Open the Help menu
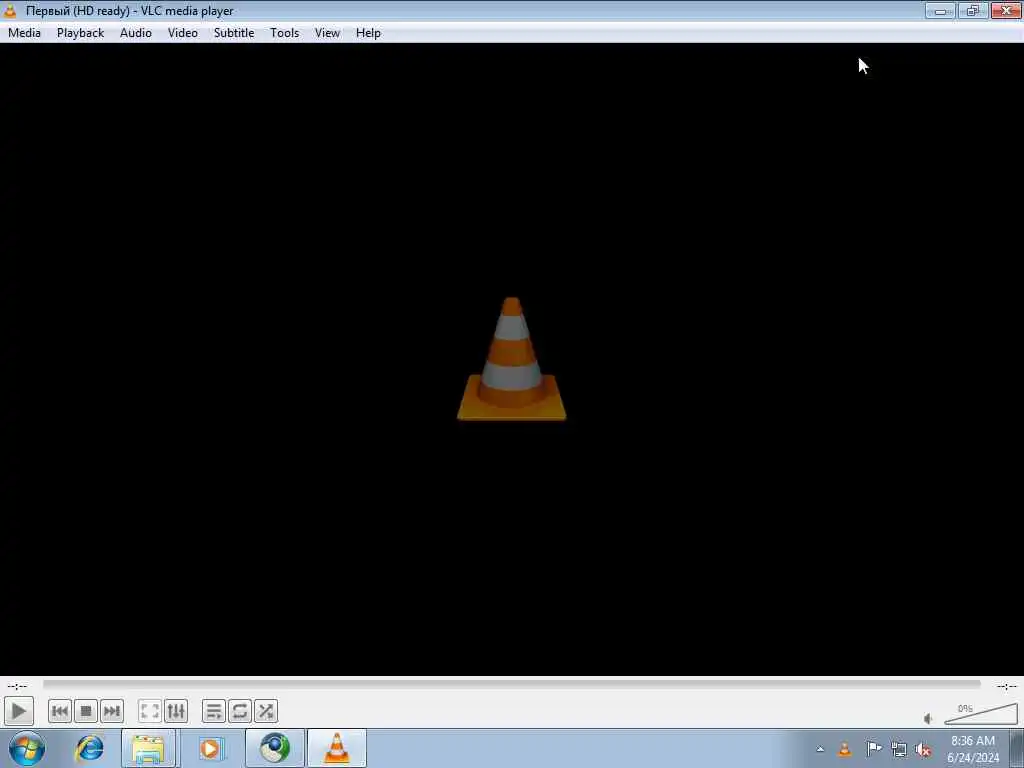1024x768 pixels. click(368, 33)
